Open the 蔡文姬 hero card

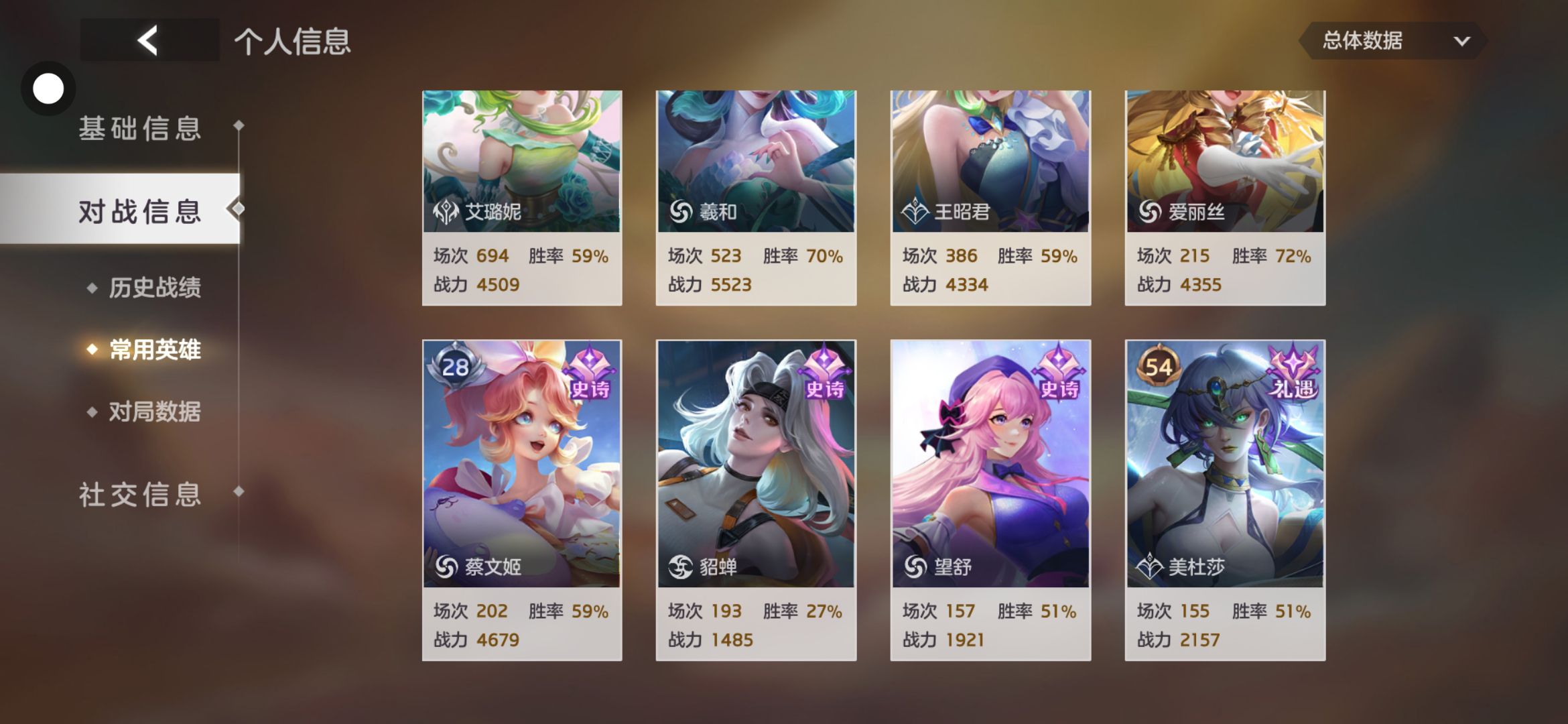point(522,500)
